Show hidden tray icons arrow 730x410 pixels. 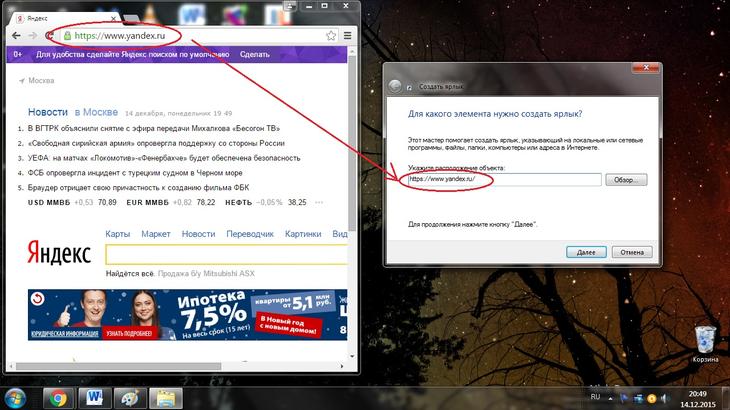coord(610,398)
